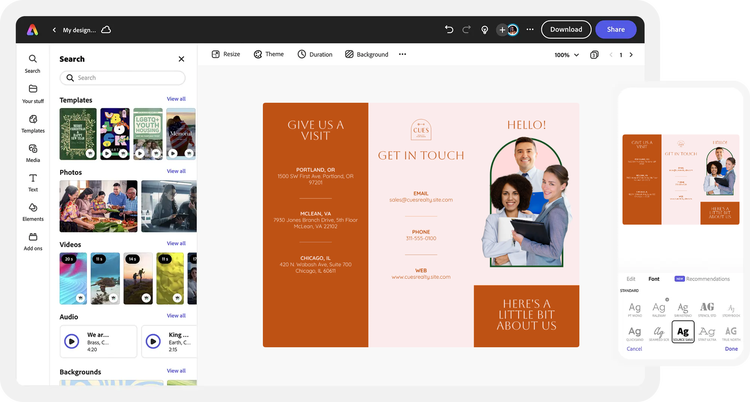Select the team photo on the canvas

[527, 201]
